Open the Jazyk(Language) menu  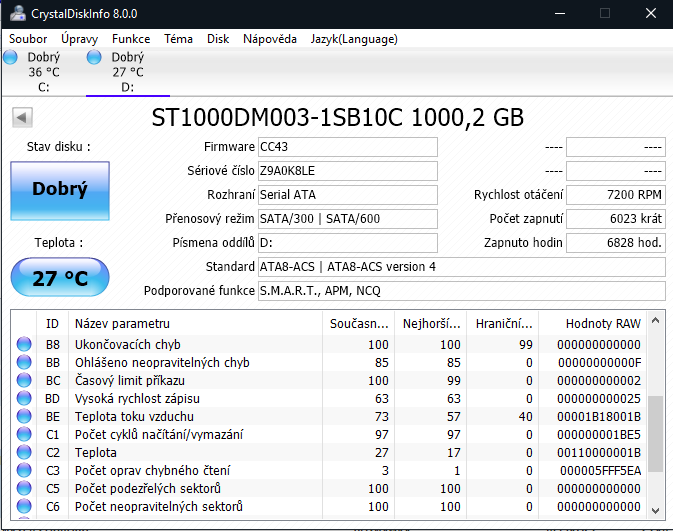(354, 39)
